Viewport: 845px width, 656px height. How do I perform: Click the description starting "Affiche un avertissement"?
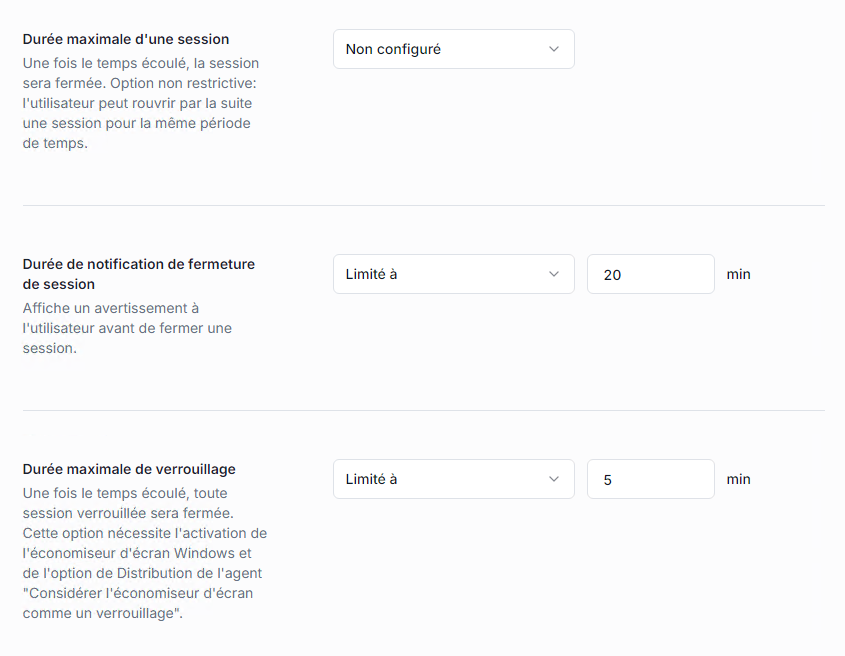[x=127, y=328]
